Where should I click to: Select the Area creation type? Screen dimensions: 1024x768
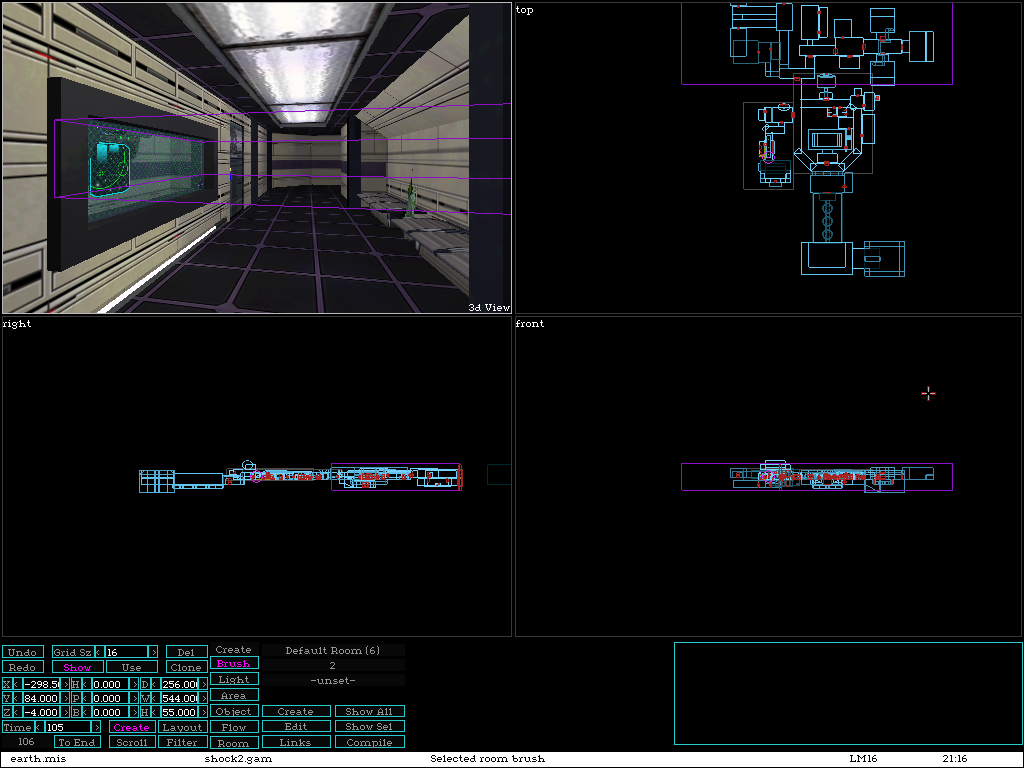click(x=234, y=695)
